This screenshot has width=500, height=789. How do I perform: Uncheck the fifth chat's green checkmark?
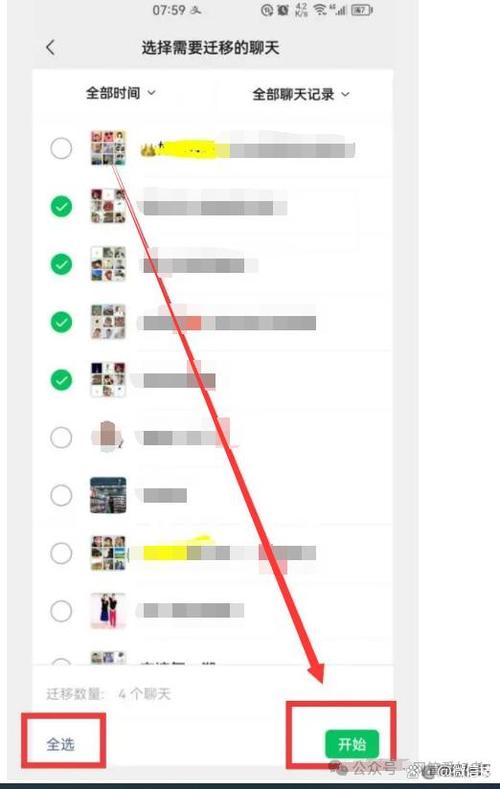(61, 380)
